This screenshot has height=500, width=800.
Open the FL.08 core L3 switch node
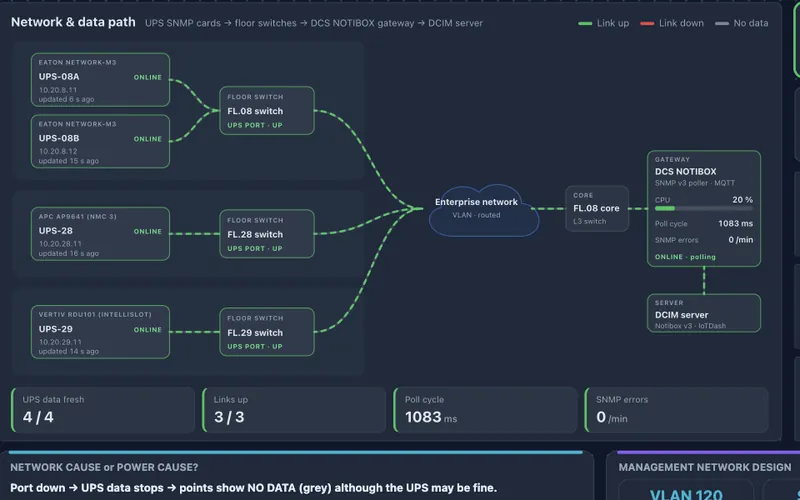[597, 208]
